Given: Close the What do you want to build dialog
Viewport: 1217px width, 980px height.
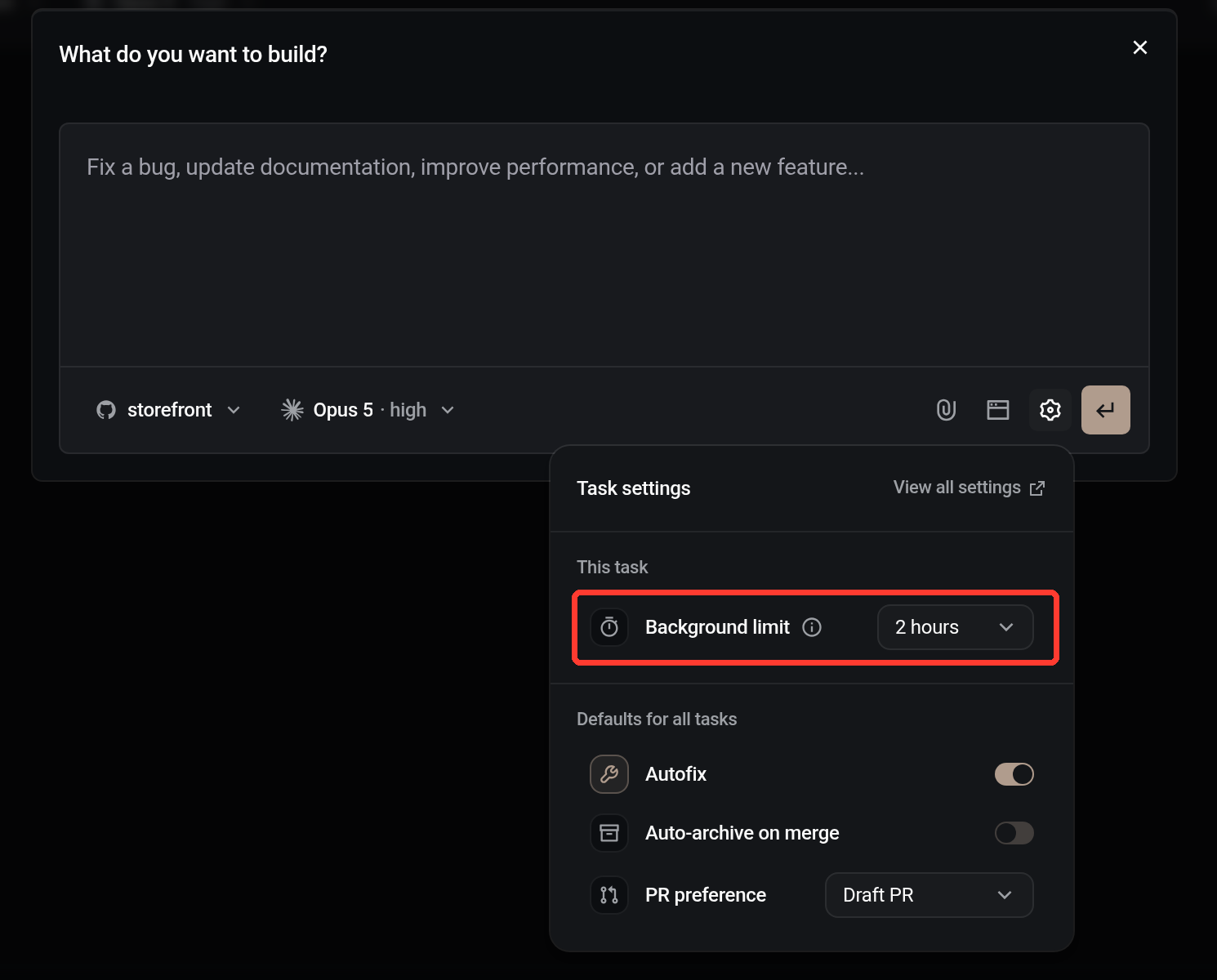Looking at the screenshot, I should [1140, 47].
